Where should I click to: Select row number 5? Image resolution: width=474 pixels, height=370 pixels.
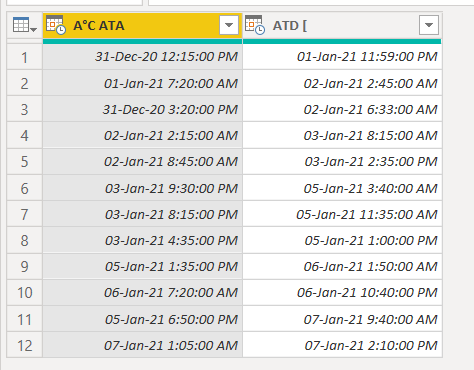pos(24,162)
